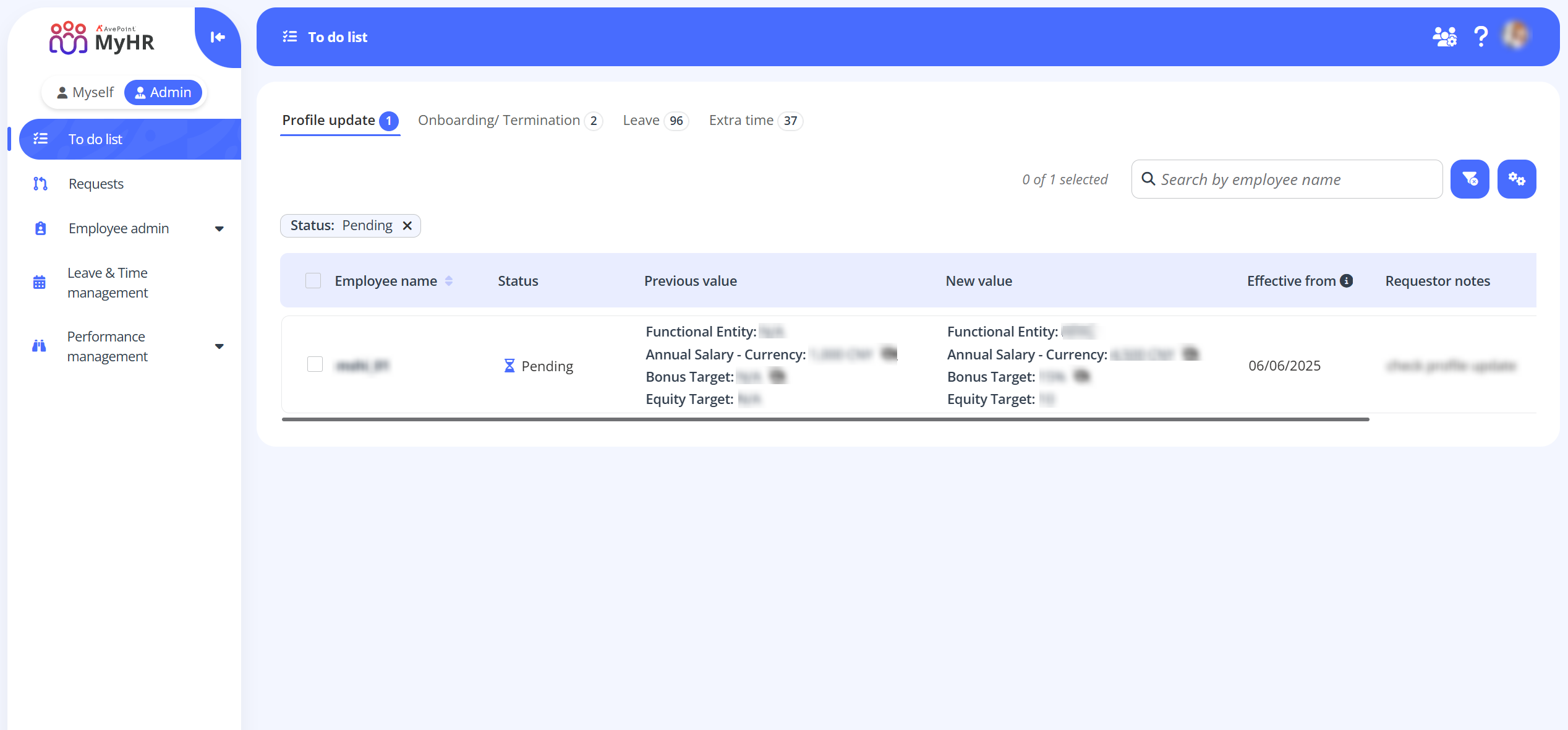Open the Employee admin section icon

coord(40,228)
